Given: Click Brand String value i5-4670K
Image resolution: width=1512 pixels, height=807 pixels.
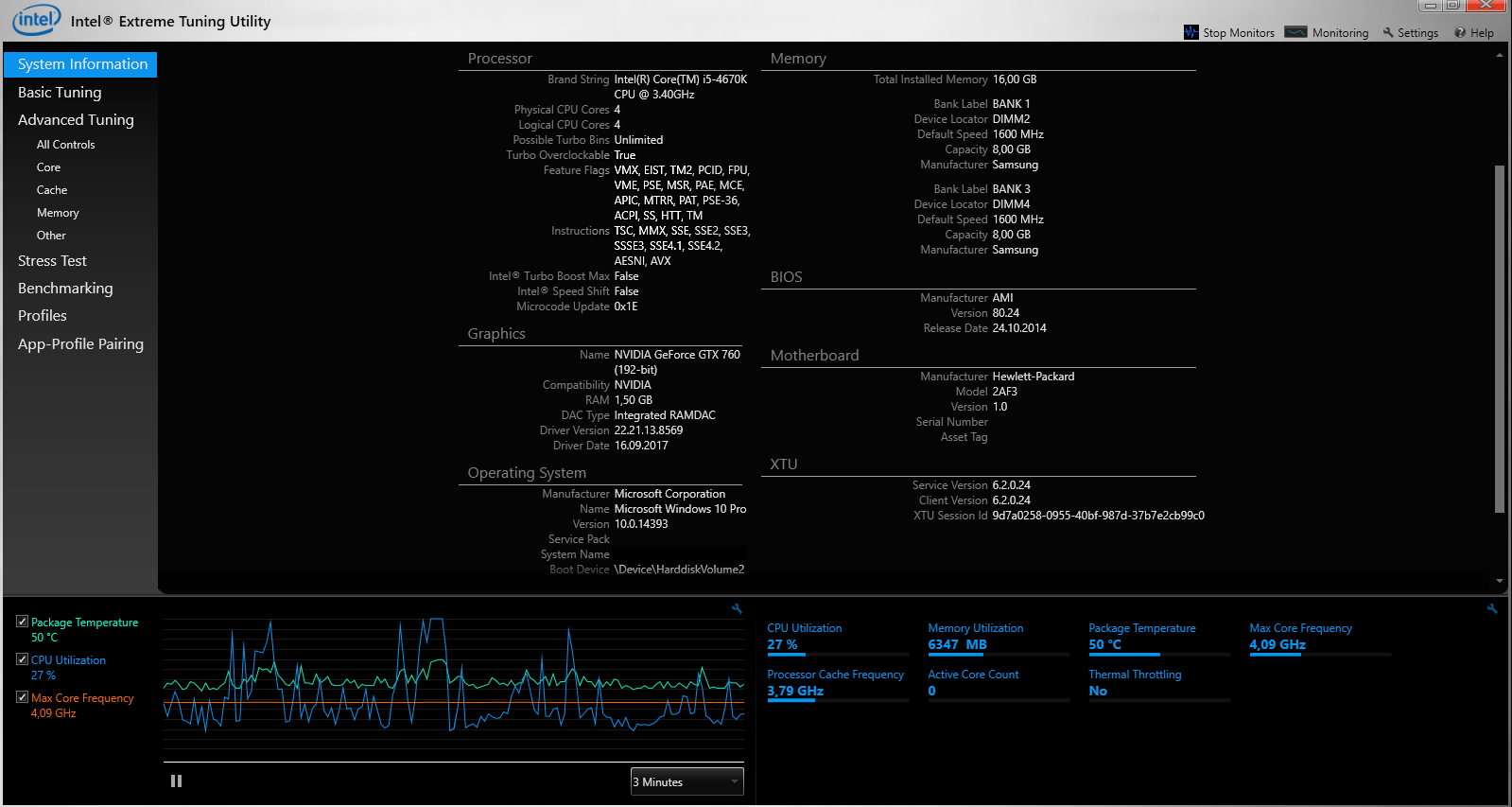Looking at the screenshot, I should point(680,87).
